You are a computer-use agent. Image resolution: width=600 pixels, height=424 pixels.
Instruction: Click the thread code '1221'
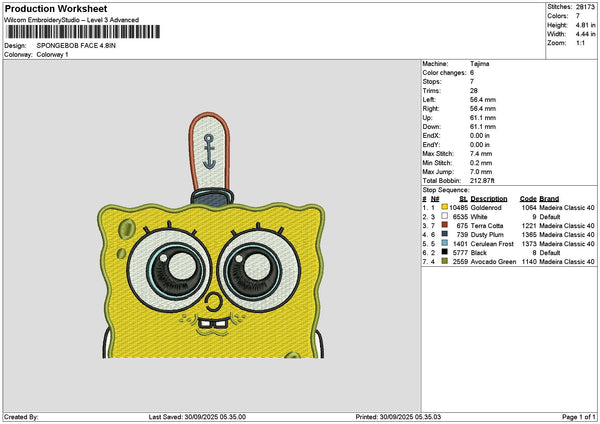(529, 226)
